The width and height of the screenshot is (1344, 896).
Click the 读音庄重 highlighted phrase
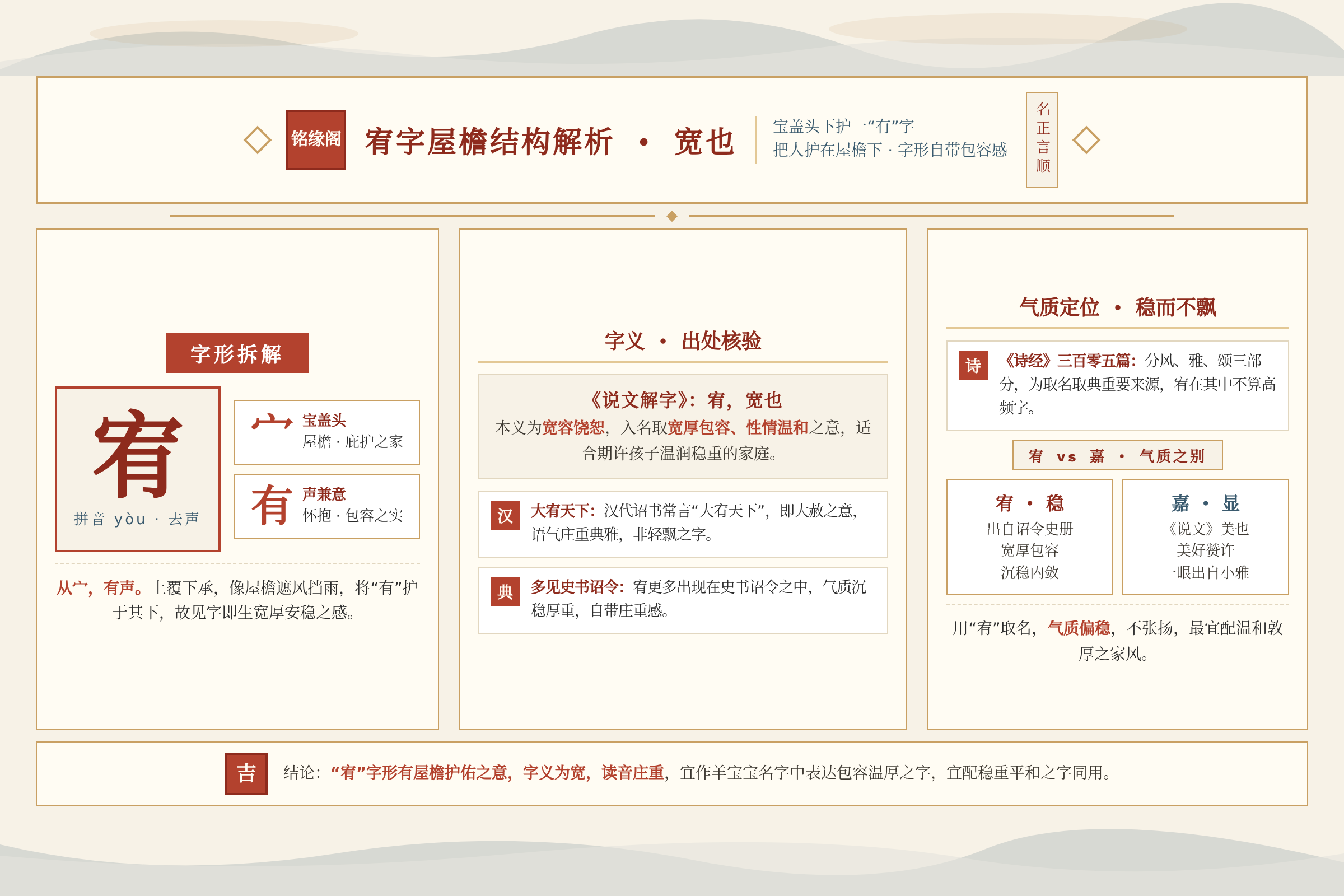tap(633, 773)
